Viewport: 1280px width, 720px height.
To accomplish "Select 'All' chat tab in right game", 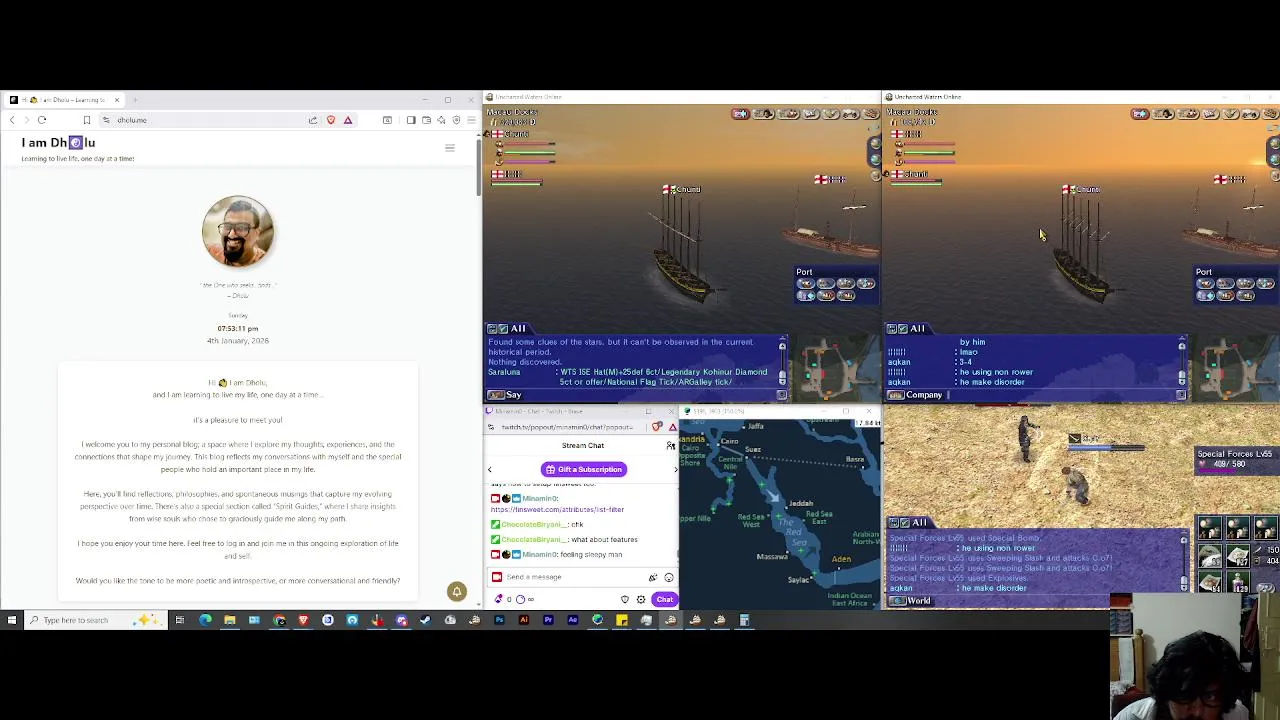I will pos(917,329).
